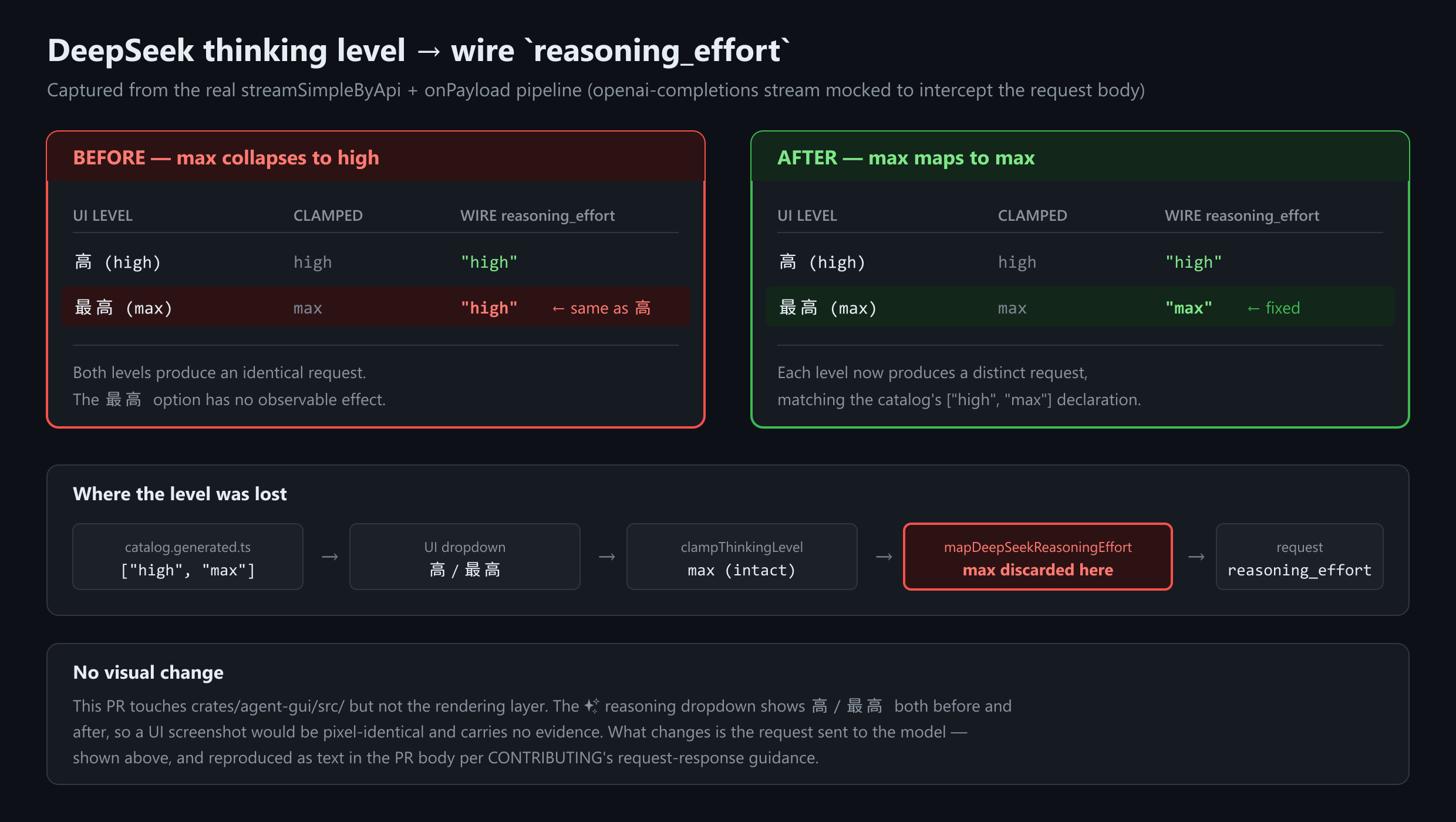Click the 'Where the level was lost' heading
Viewport: 1456px width, 822px height.
tap(180, 494)
